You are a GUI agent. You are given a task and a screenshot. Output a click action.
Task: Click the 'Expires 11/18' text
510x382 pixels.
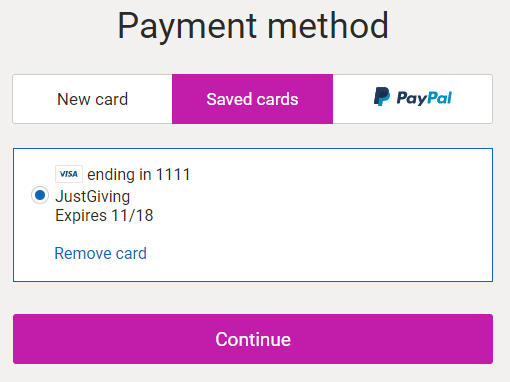(x=104, y=215)
